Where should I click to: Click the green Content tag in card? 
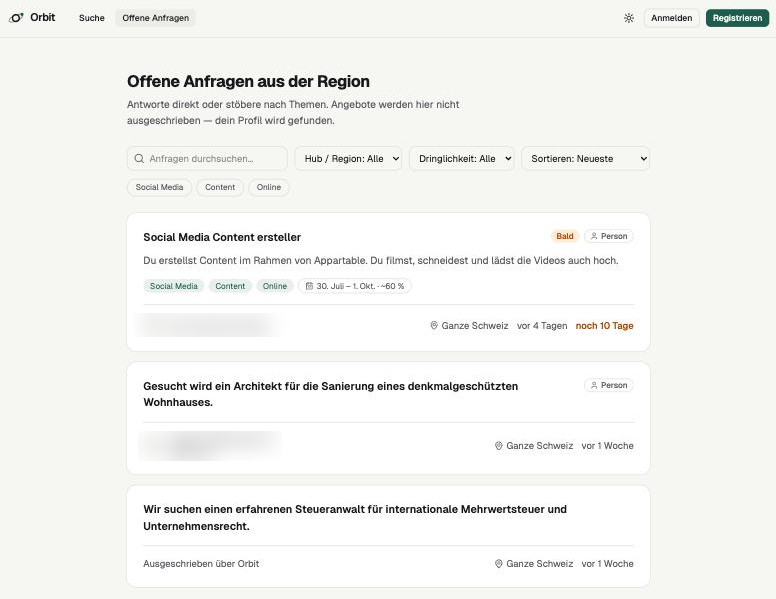(230, 286)
